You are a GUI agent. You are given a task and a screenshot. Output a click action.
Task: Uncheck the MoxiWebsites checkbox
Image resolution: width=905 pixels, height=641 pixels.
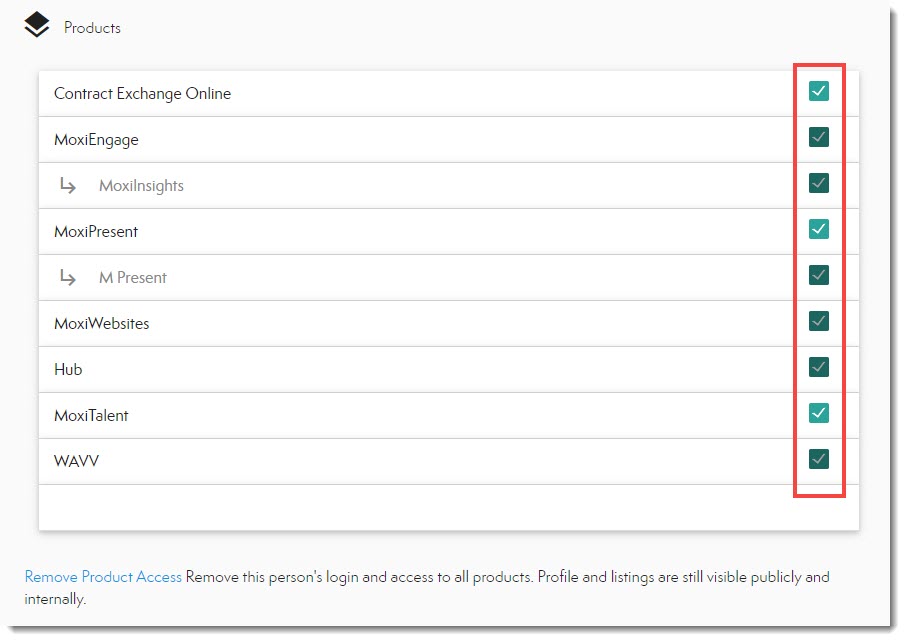(819, 322)
